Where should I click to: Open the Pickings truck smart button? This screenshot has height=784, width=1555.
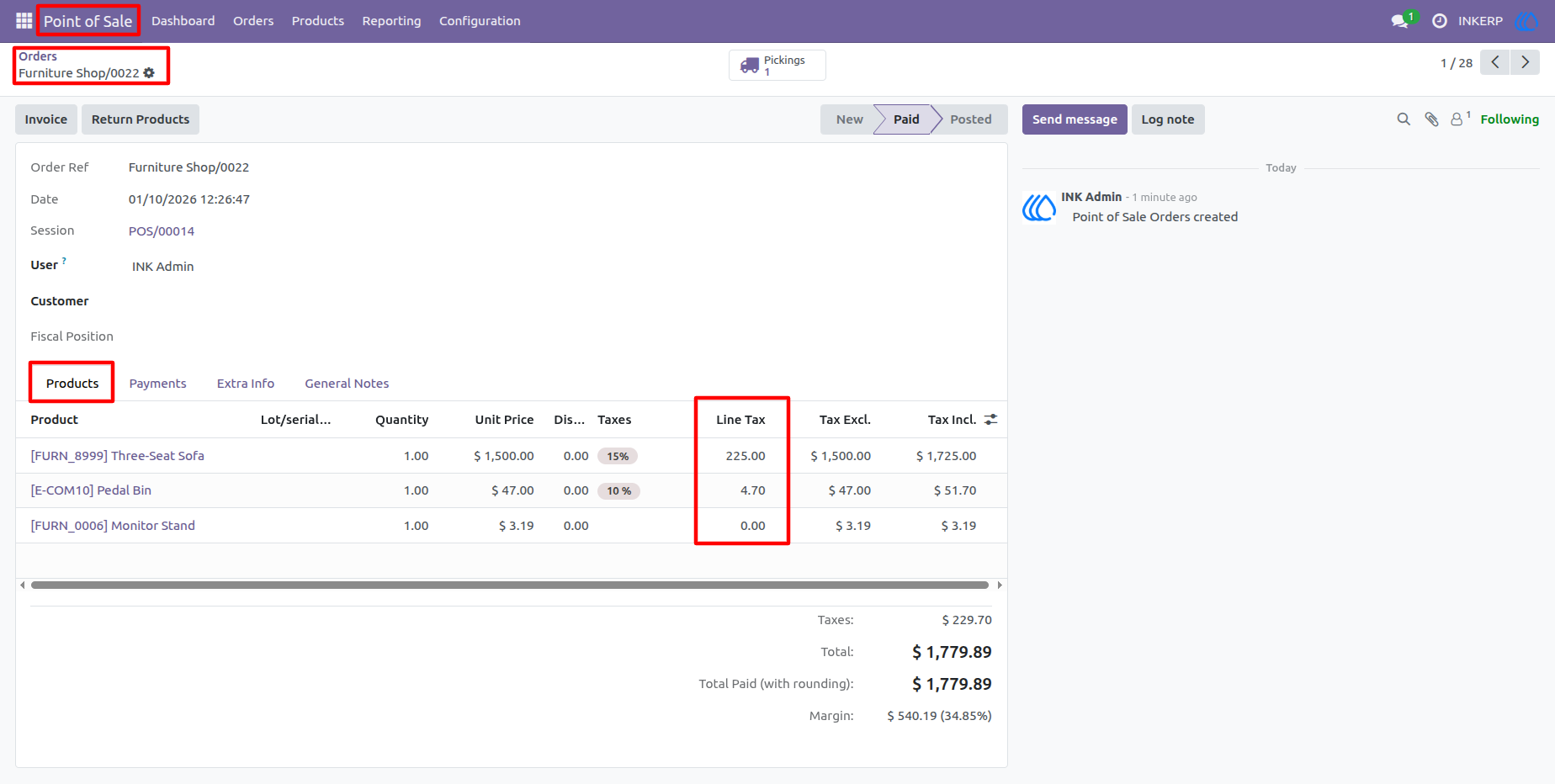coord(777,65)
